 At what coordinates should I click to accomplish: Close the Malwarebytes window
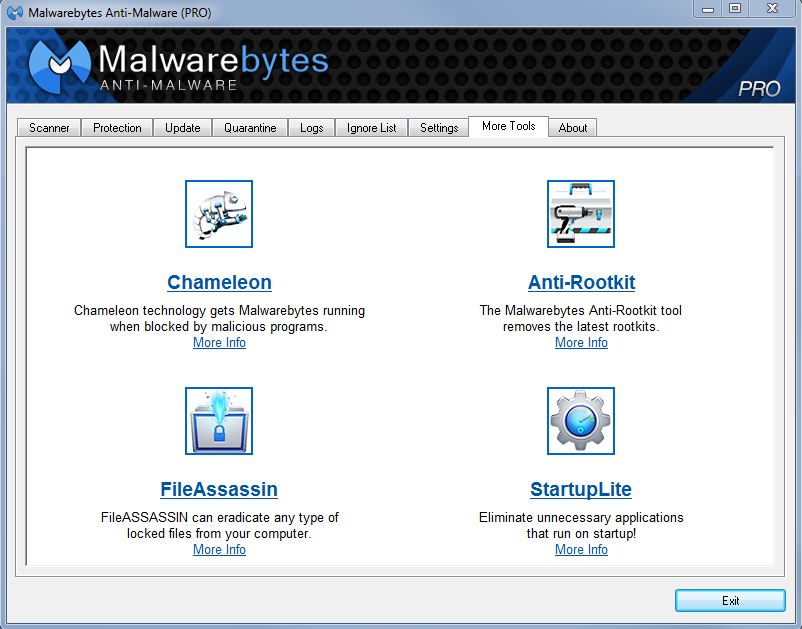tap(773, 9)
